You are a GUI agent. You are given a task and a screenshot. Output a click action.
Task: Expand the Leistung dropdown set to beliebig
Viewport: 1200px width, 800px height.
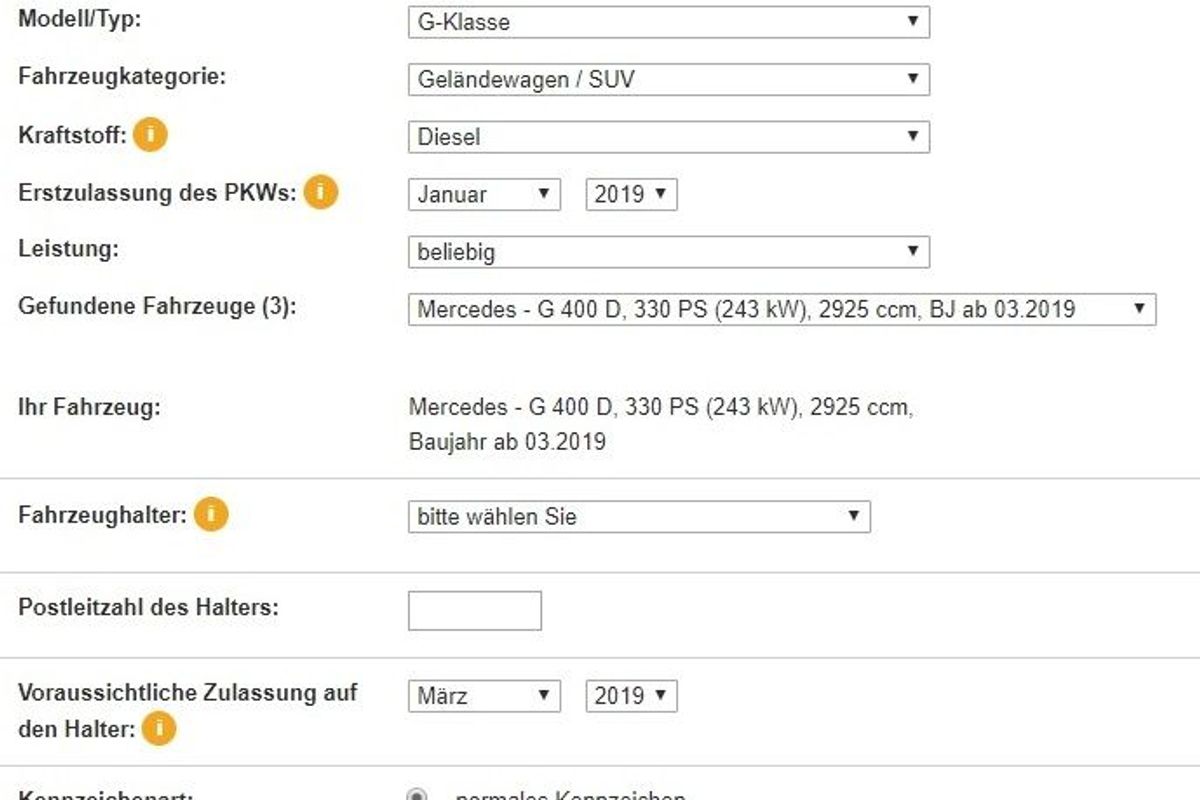click(x=668, y=252)
